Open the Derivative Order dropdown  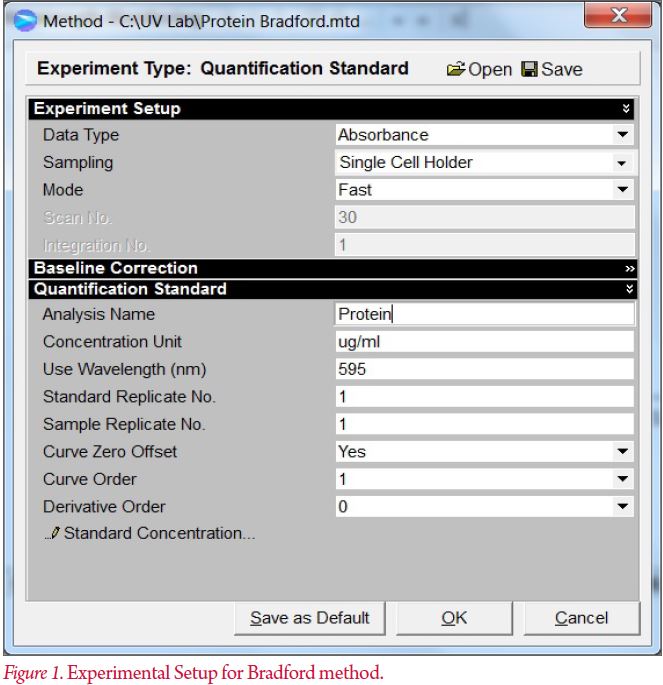click(623, 507)
